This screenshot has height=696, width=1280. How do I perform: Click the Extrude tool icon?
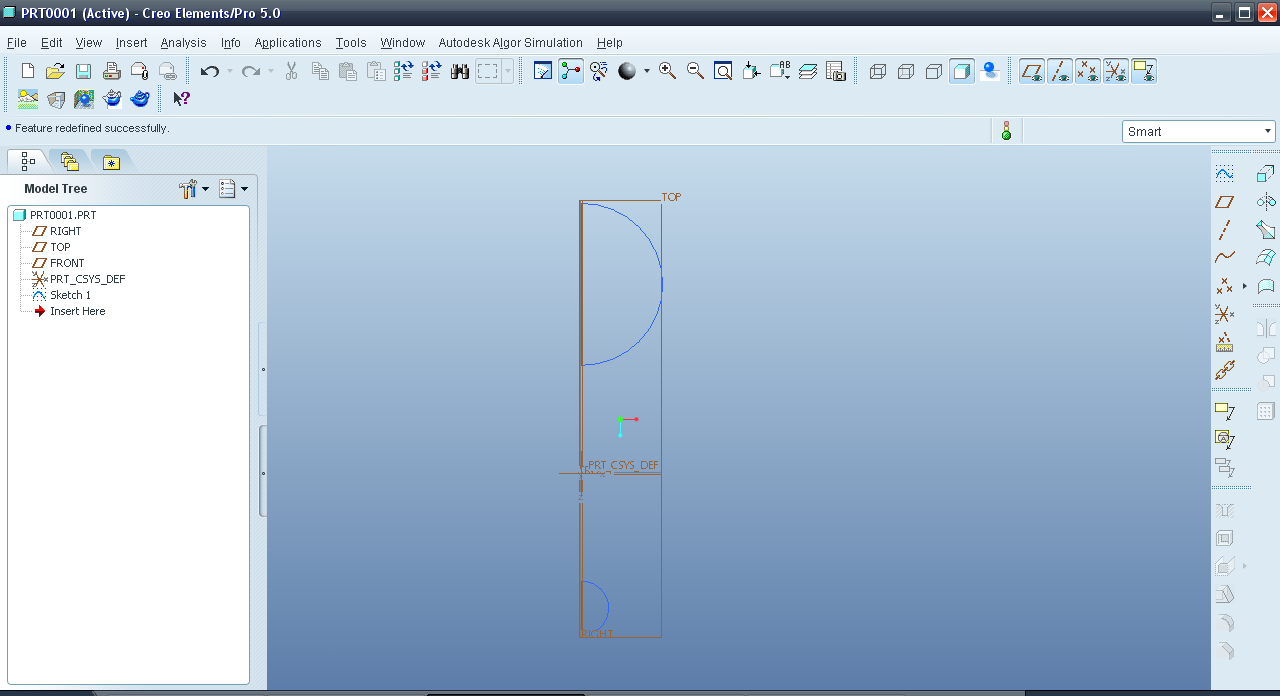click(x=1266, y=173)
